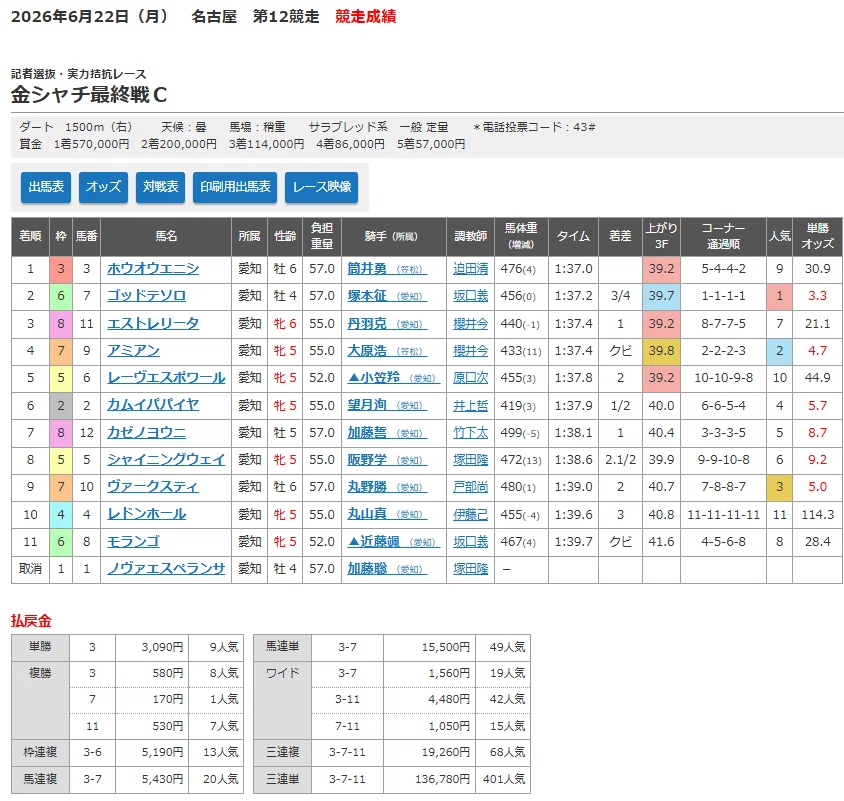Click the 馬名 column header
844x801 pixels.
[166, 236]
